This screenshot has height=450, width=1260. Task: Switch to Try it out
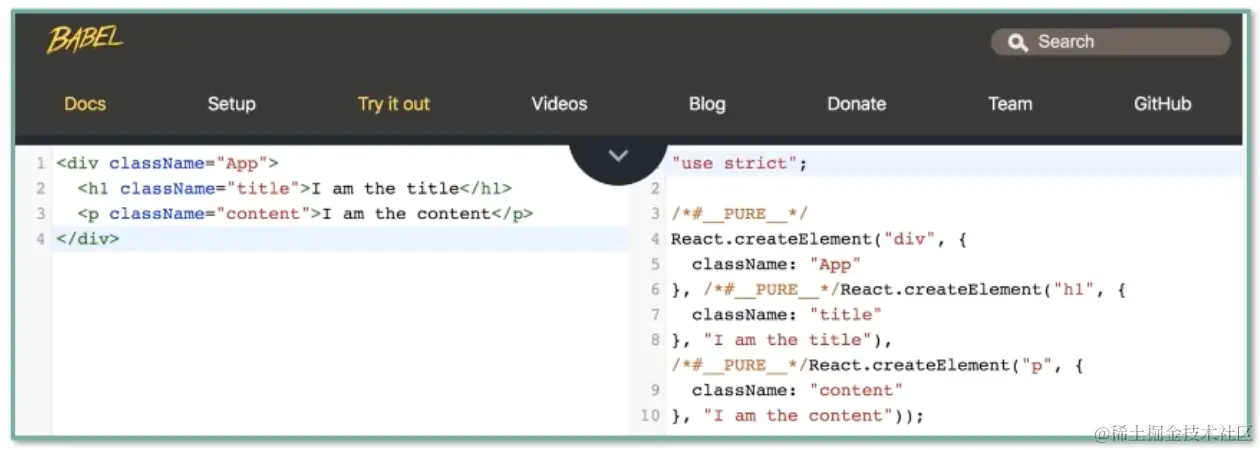[394, 104]
